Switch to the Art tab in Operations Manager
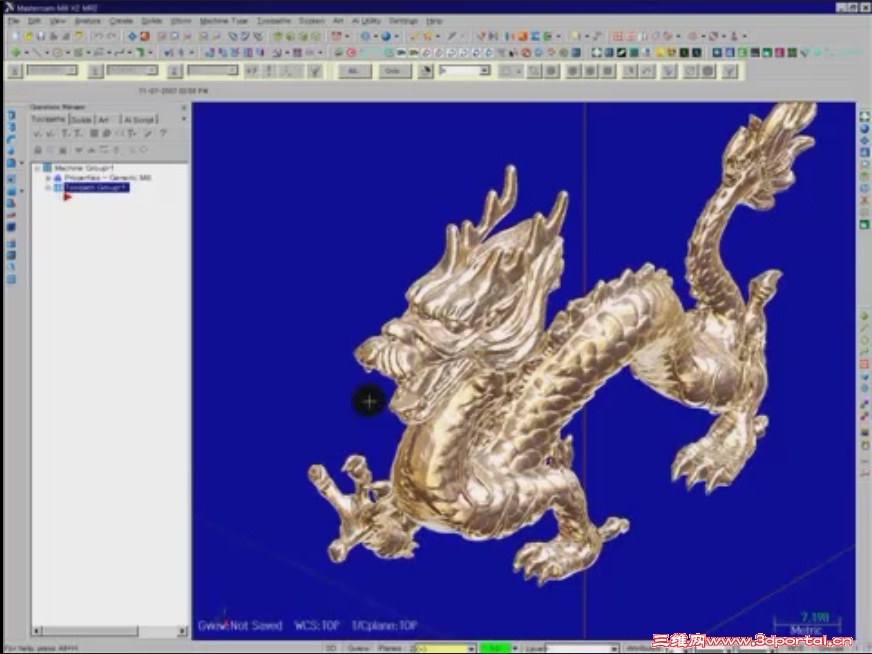Screen dimensions: 872x654 (x=104, y=120)
